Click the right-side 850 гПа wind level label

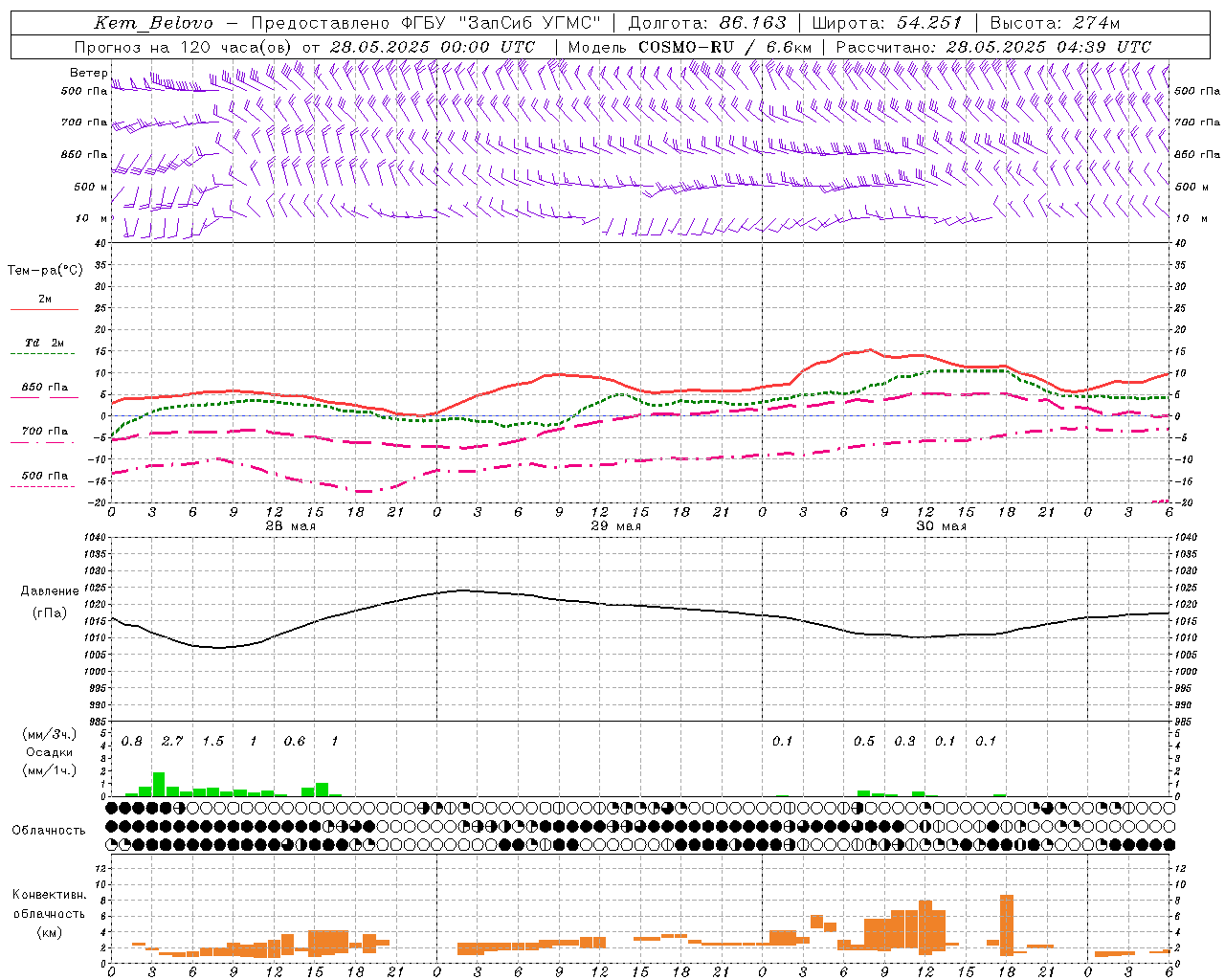coord(1197,154)
